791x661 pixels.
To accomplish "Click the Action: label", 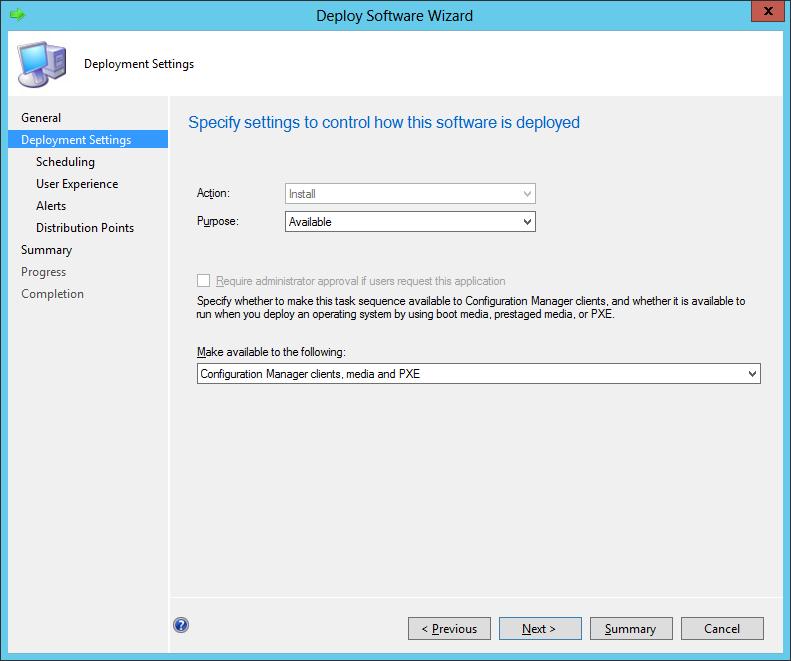I will (213, 193).
